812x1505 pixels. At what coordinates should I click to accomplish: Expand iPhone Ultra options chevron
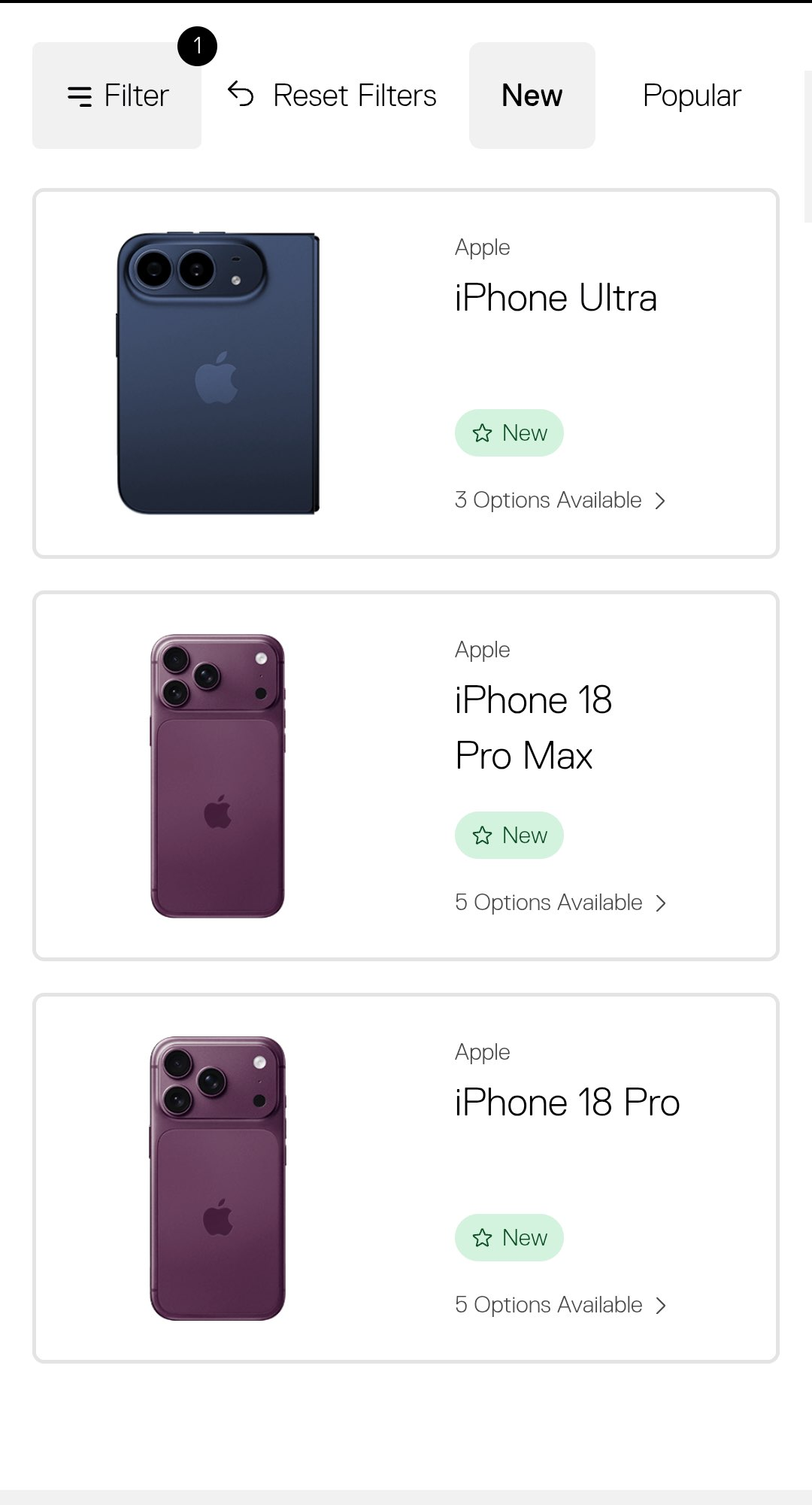pos(660,501)
